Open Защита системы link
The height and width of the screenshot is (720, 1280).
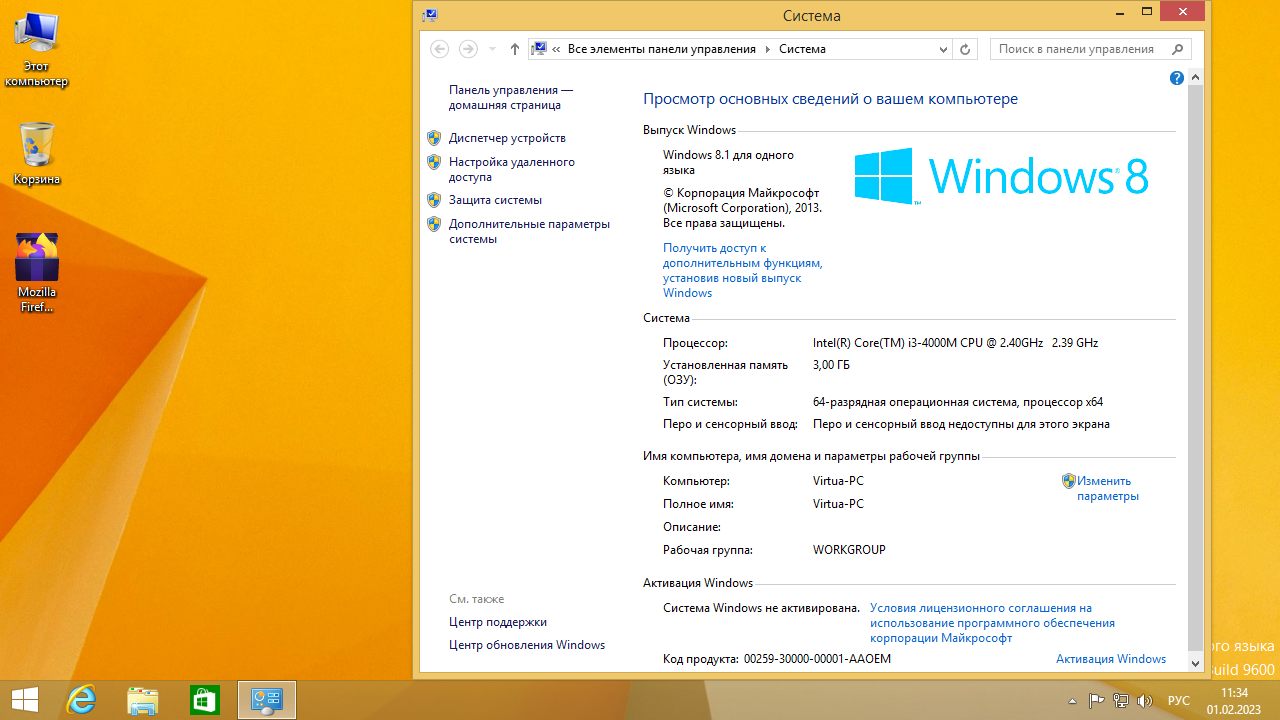(495, 200)
